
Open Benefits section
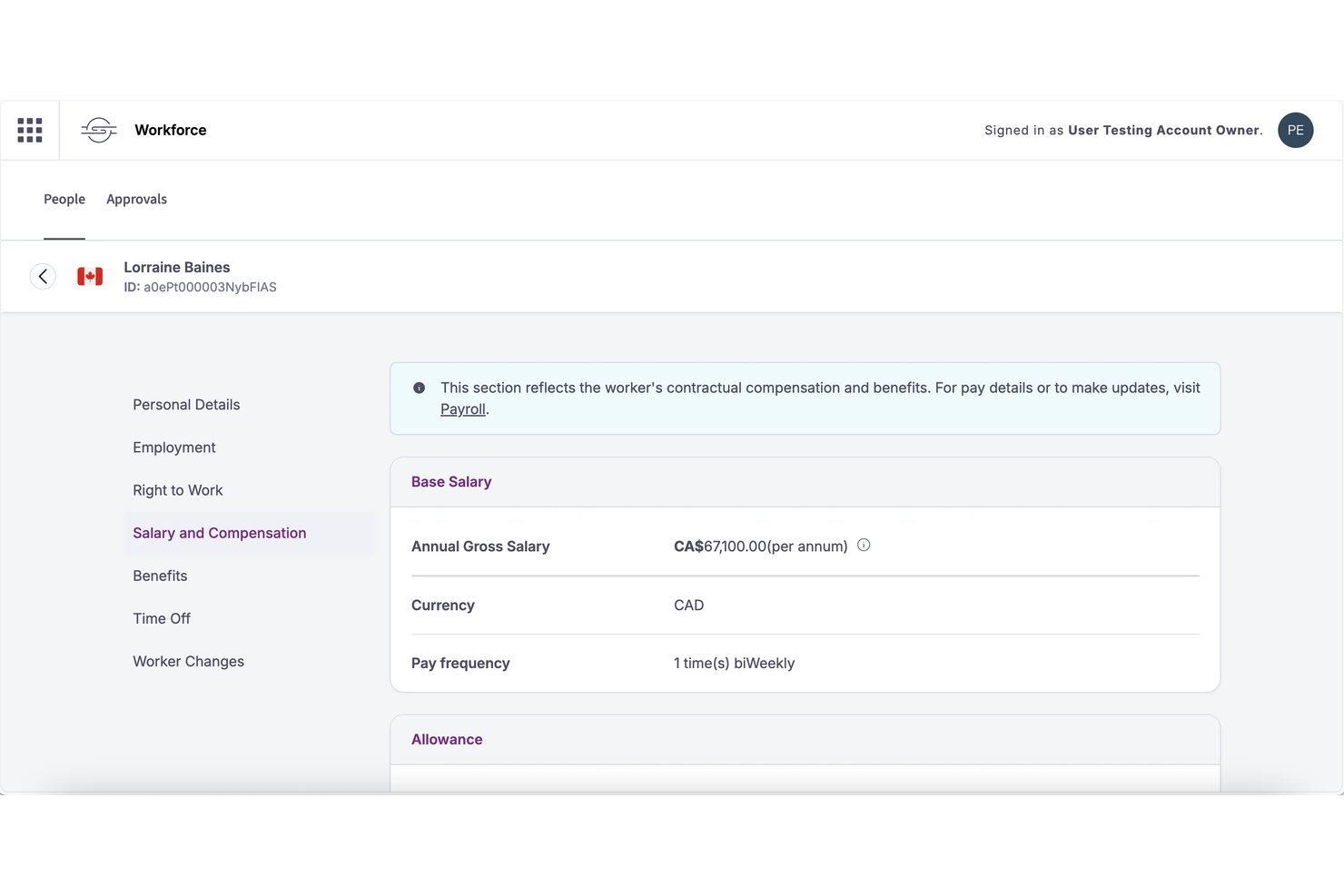pyautogui.click(x=160, y=576)
